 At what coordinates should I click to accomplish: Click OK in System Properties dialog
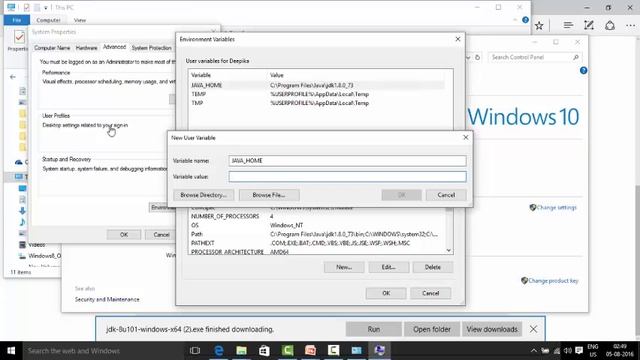click(x=124, y=235)
